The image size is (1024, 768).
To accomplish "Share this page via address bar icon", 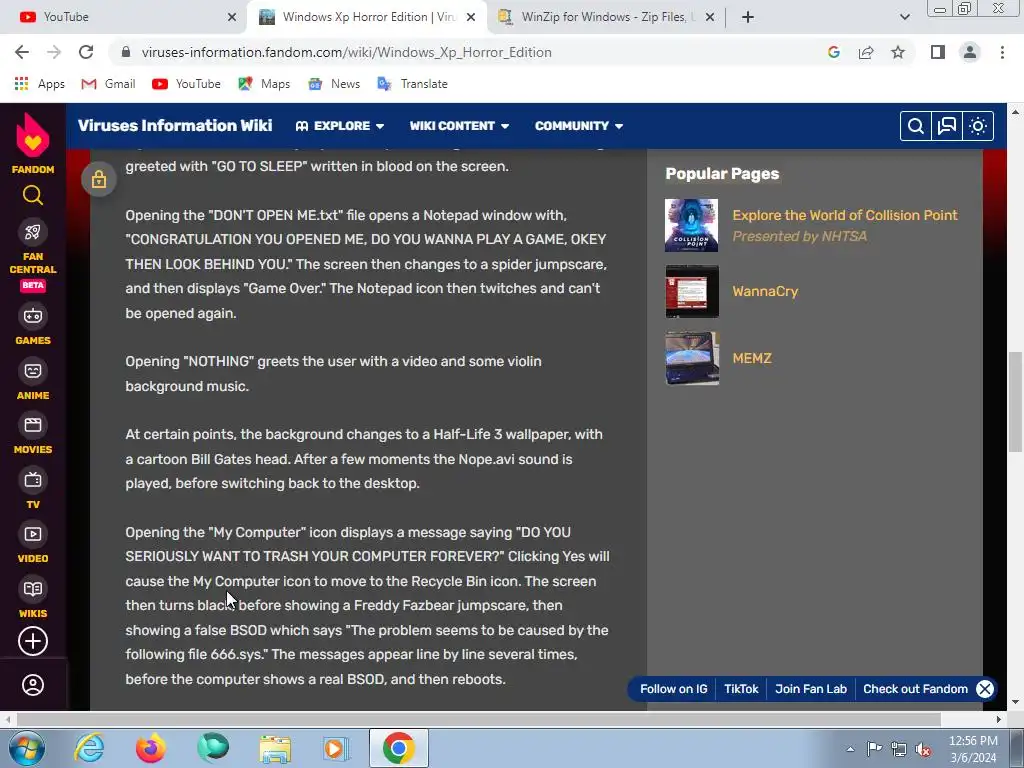I will coord(866,52).
